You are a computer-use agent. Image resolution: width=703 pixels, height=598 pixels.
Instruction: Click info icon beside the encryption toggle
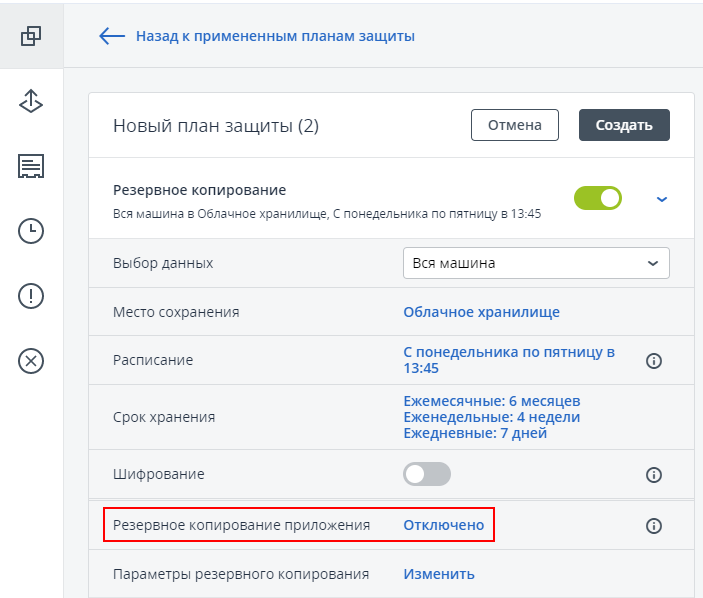(x=654, y=474)
